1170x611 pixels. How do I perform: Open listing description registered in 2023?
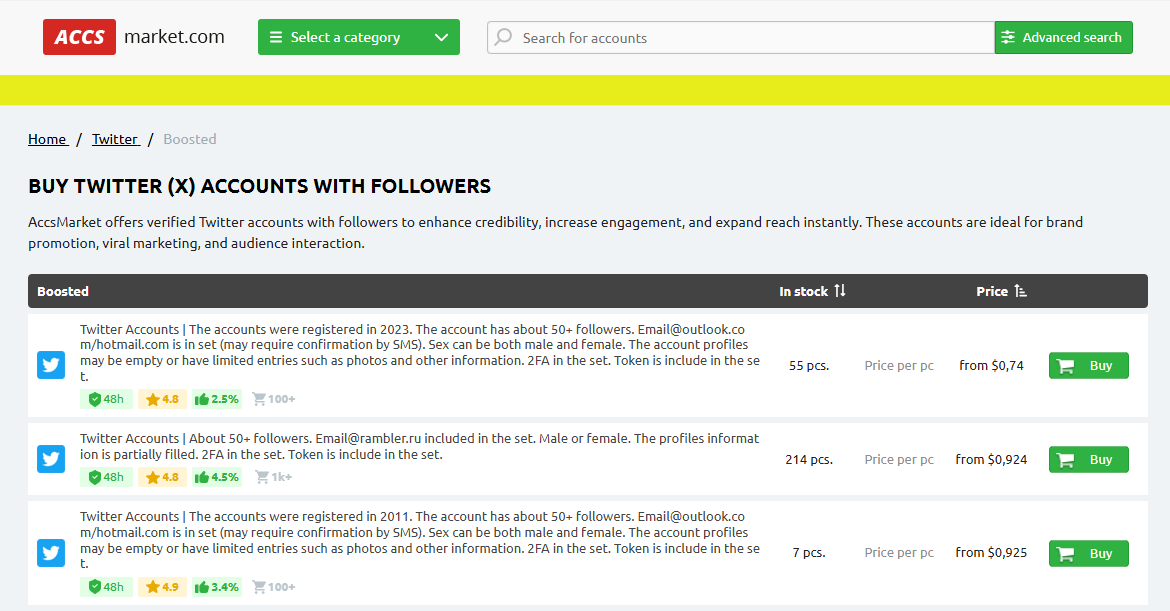click(420, 352)
